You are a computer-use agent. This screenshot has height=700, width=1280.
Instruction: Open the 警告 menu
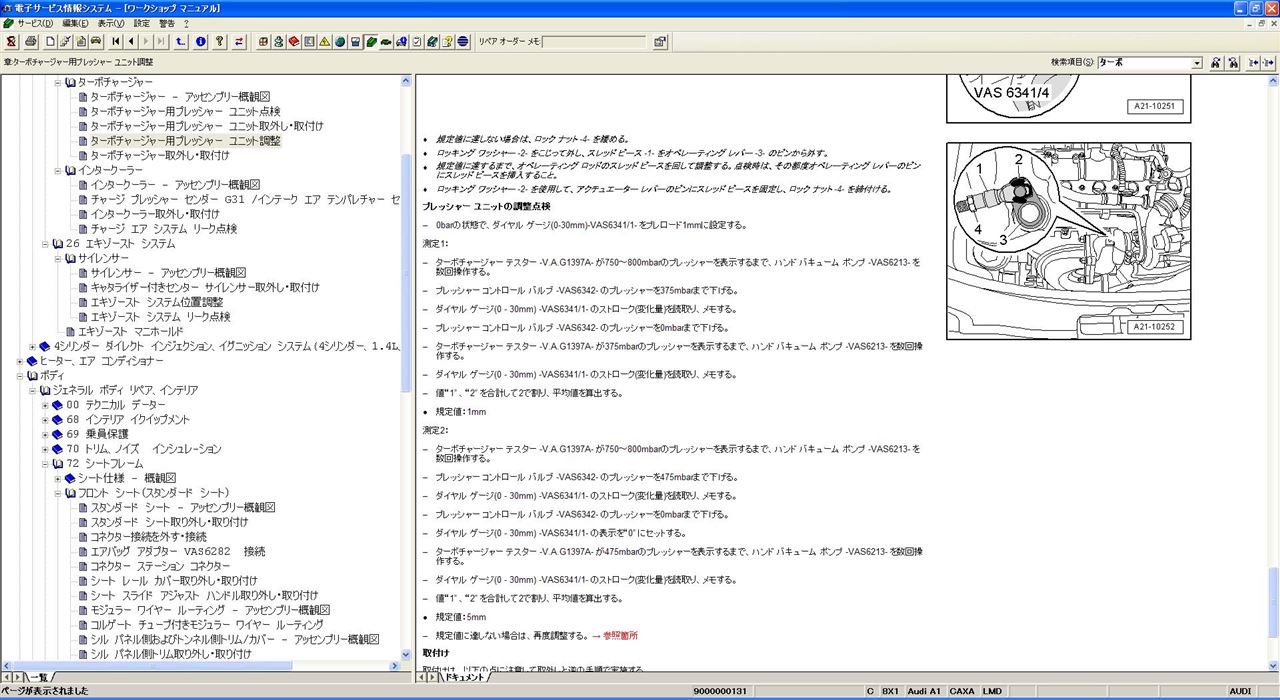(166, 22)
